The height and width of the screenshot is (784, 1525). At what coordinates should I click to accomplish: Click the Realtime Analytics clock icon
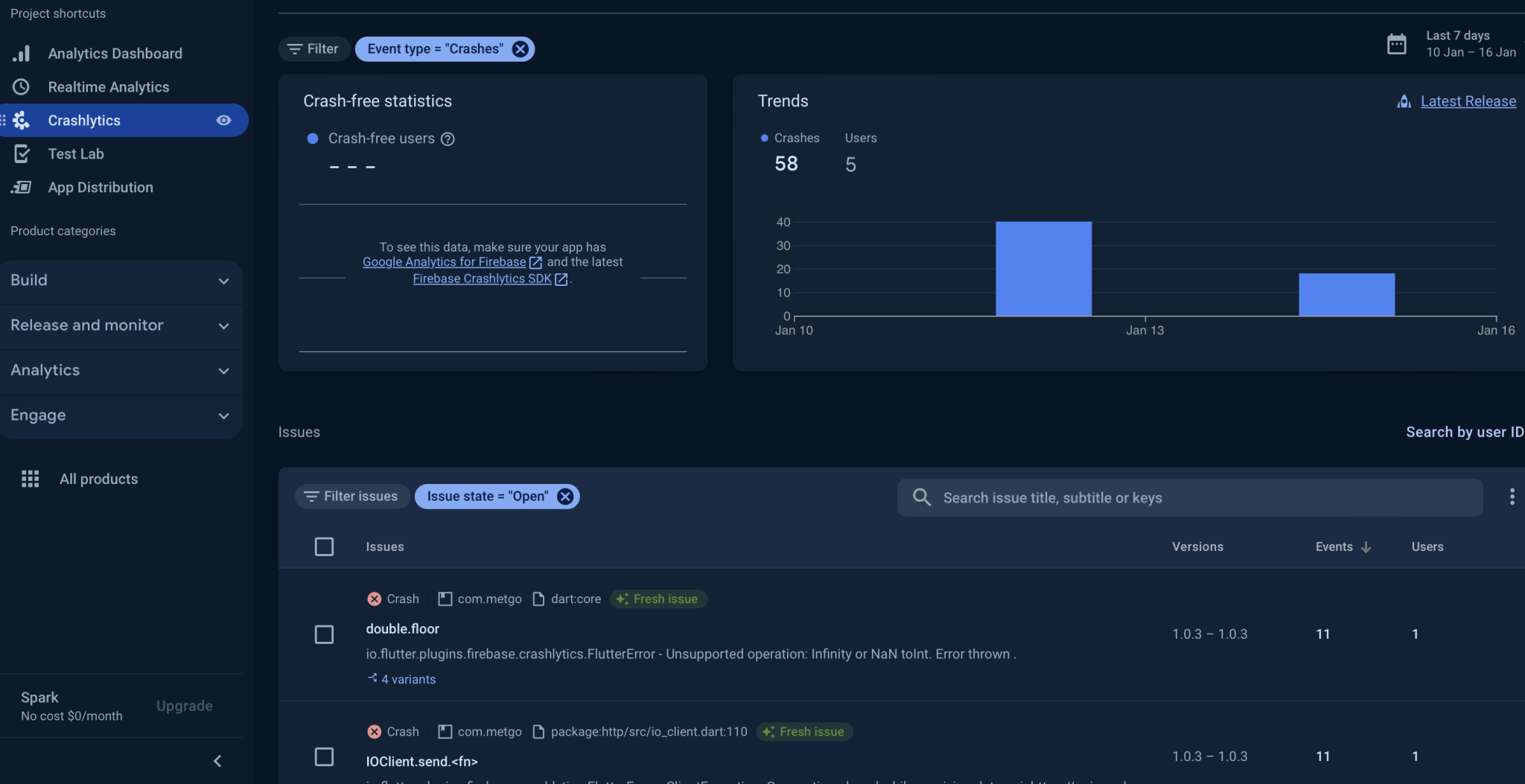coord(22,87)
